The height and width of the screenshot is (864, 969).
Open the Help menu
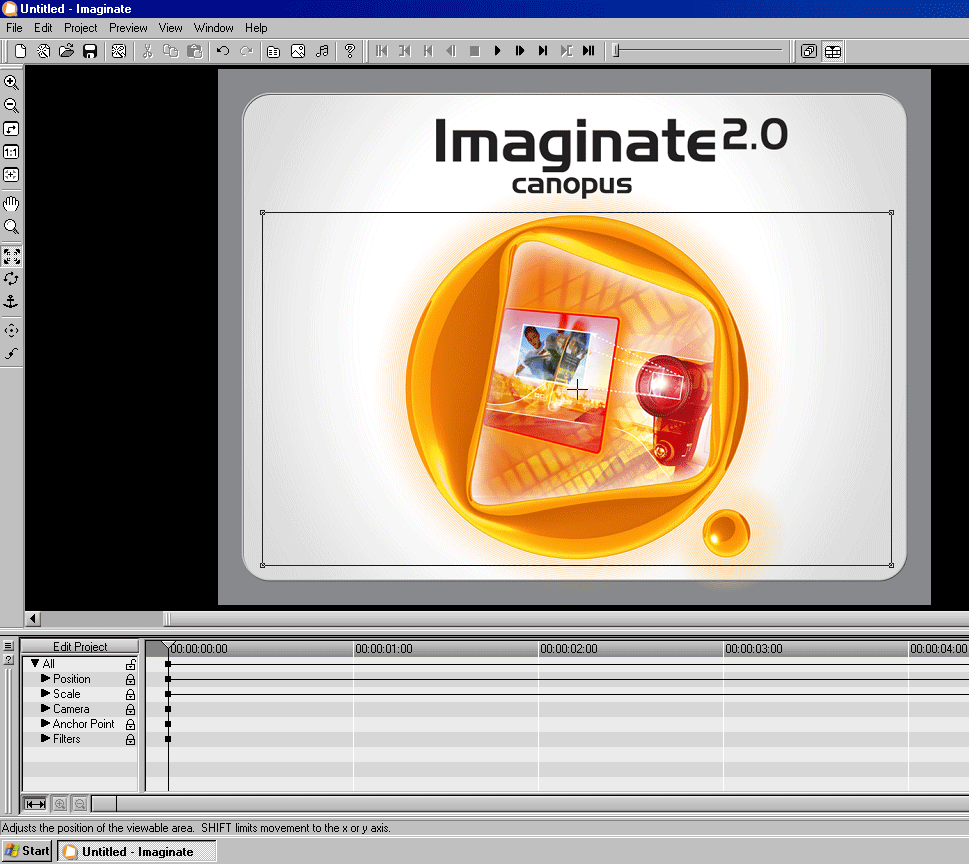256,28
